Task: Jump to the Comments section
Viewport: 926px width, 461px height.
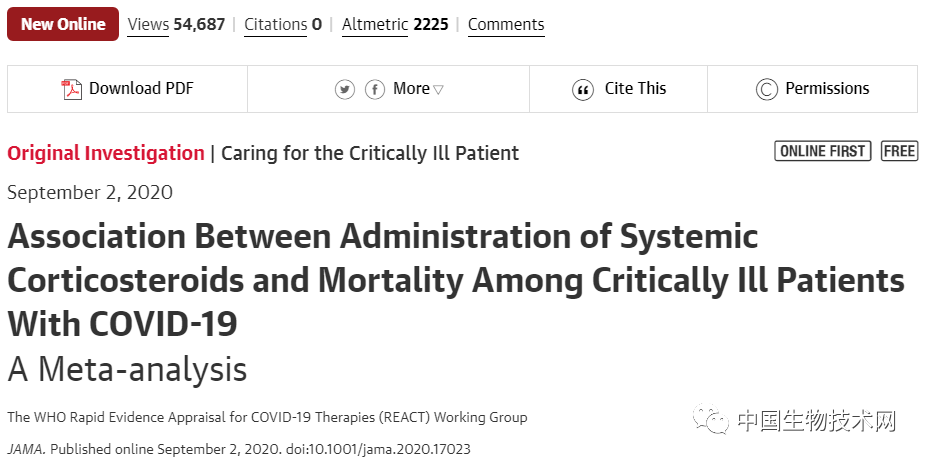Action: click(x=506, y=24)
